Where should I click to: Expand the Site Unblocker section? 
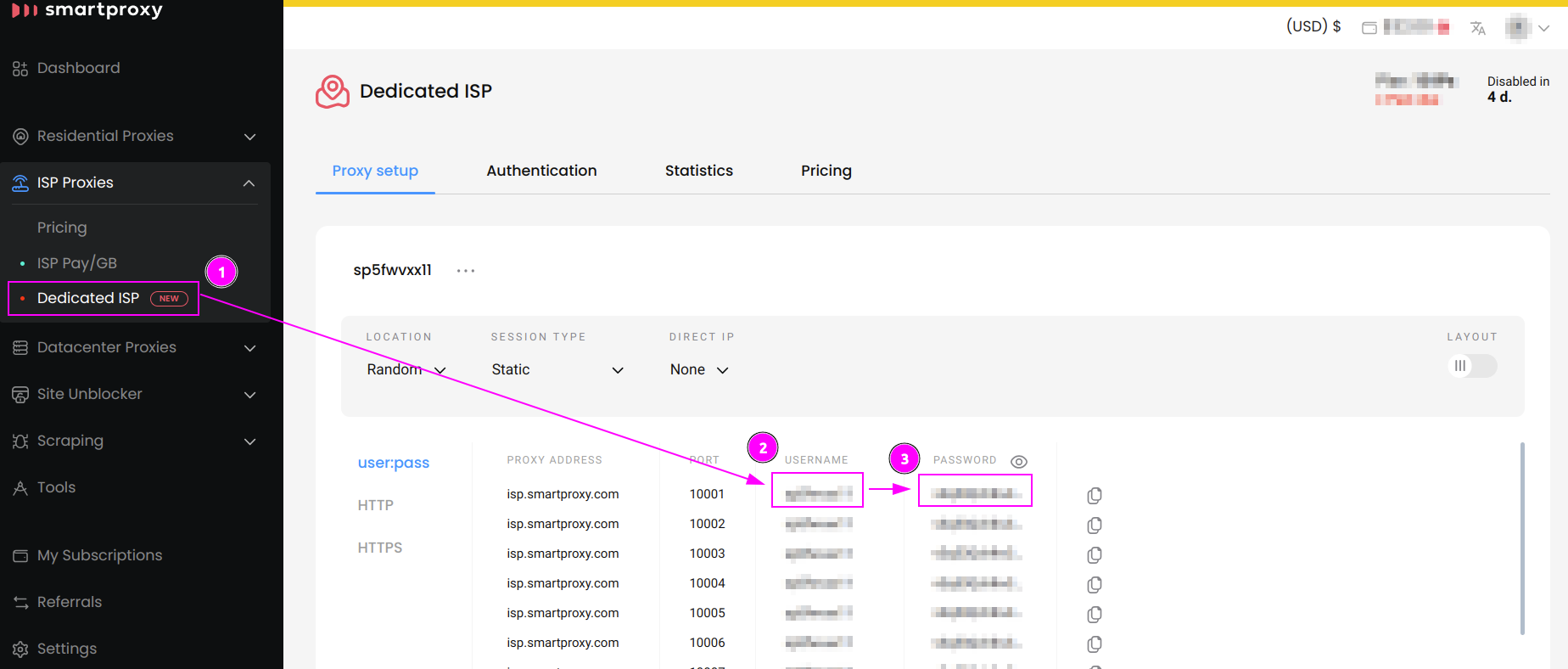[x=249, y=395]
